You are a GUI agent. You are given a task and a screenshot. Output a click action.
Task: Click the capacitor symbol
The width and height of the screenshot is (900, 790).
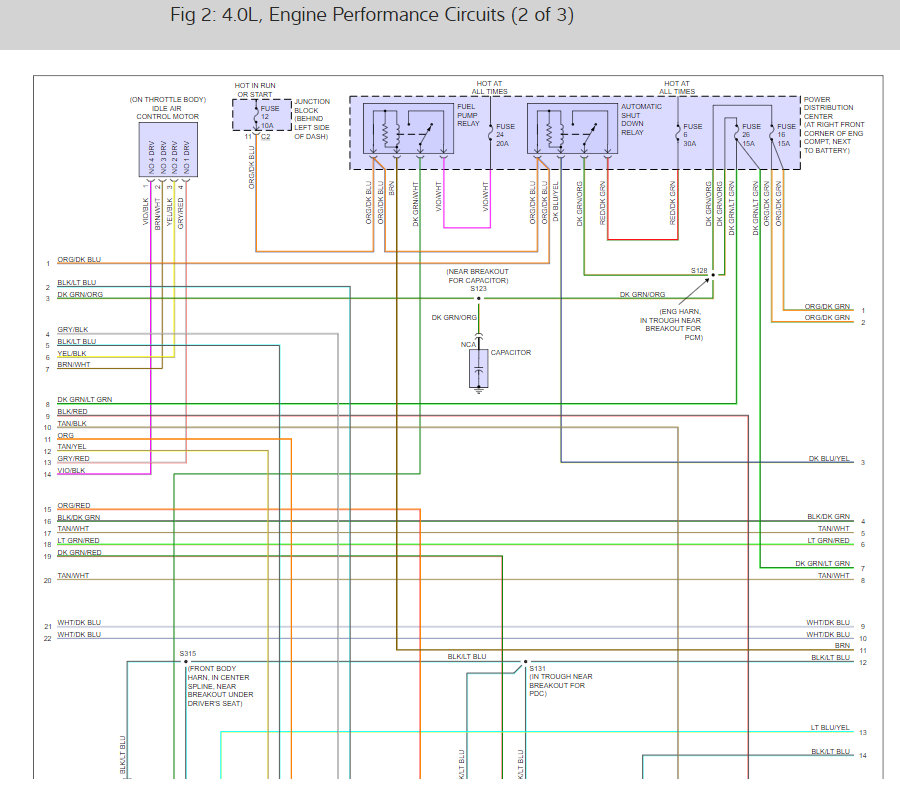tap(479, 369)
